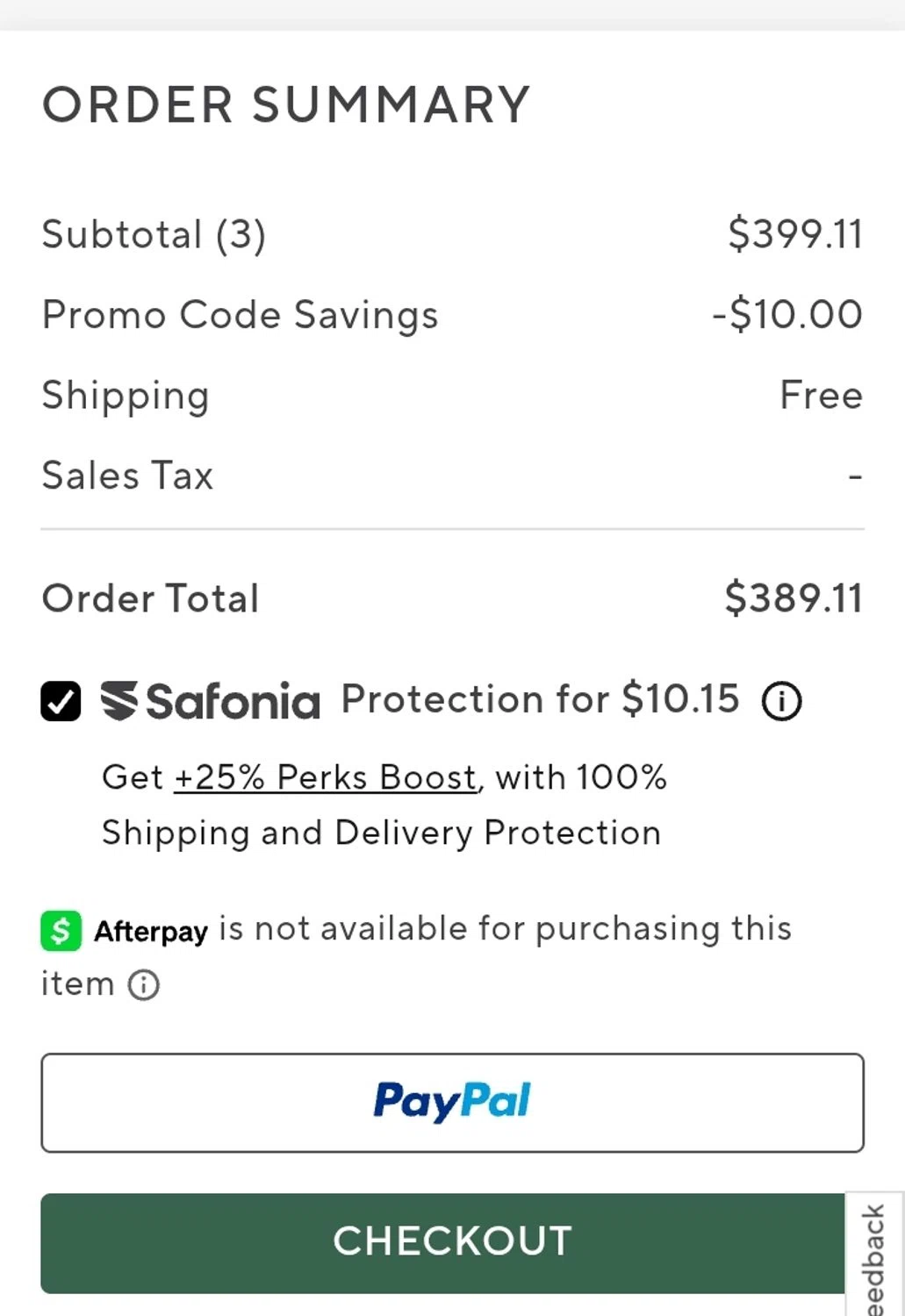
Task: Select the $389.11 order total amount
Action: (793, 599)
